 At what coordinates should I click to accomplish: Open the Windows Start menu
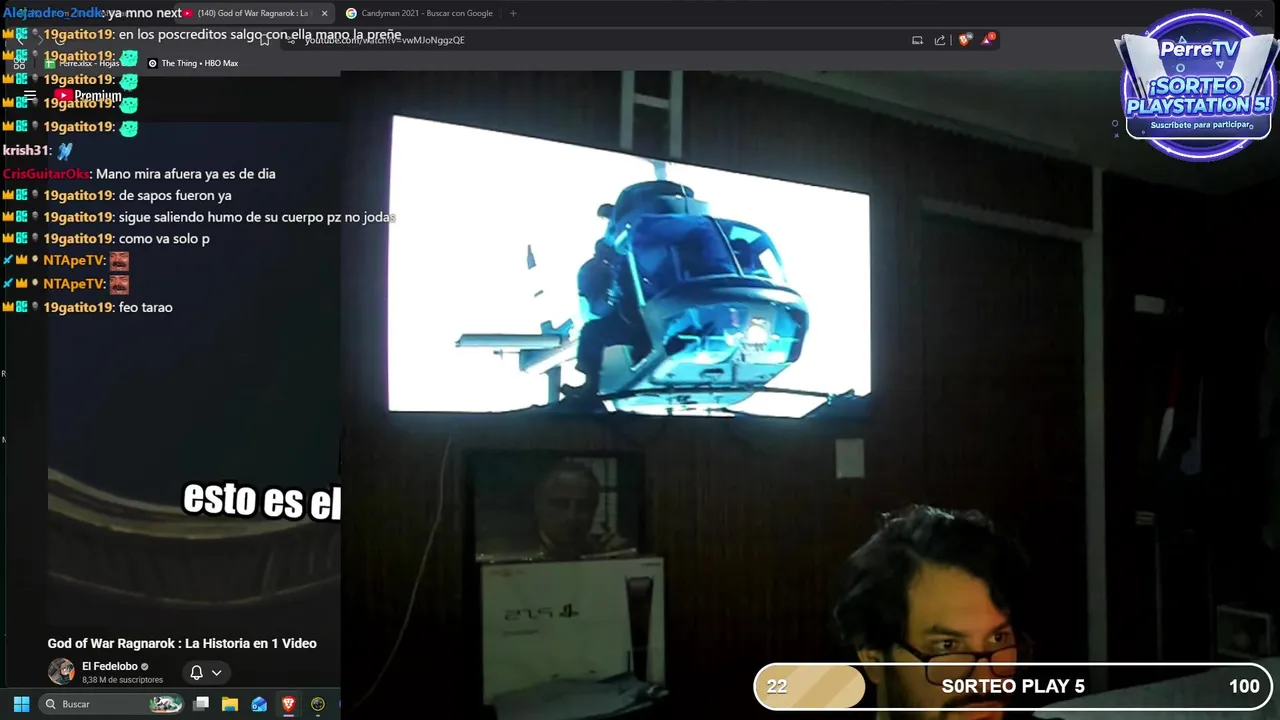point(21,704)
